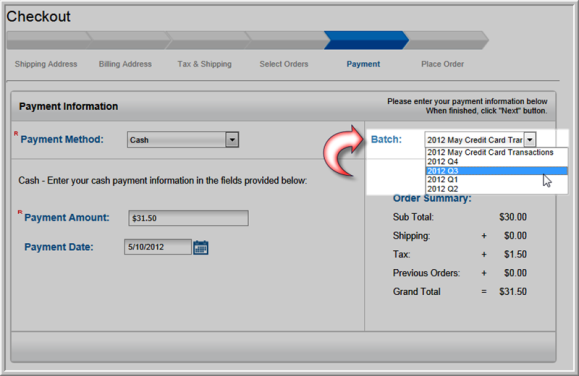The width and height of the screenshot is (579, 376).
Task: Go to Billing Address step
Action: tap(125, 64)
